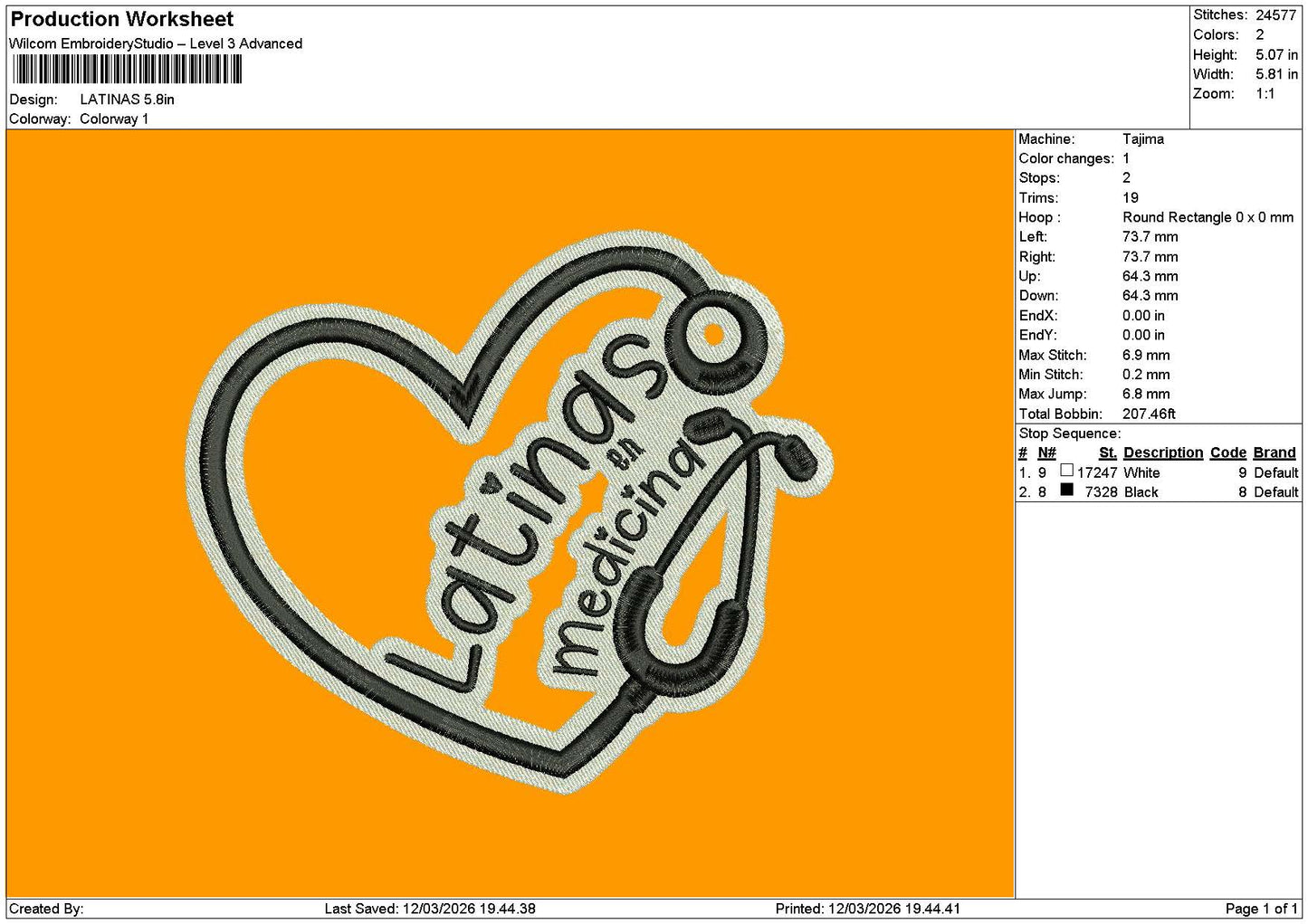1308x924 pixels.
Task: Click the total bobbin value '207.46ft'
Action: (x=1149, y=414)
